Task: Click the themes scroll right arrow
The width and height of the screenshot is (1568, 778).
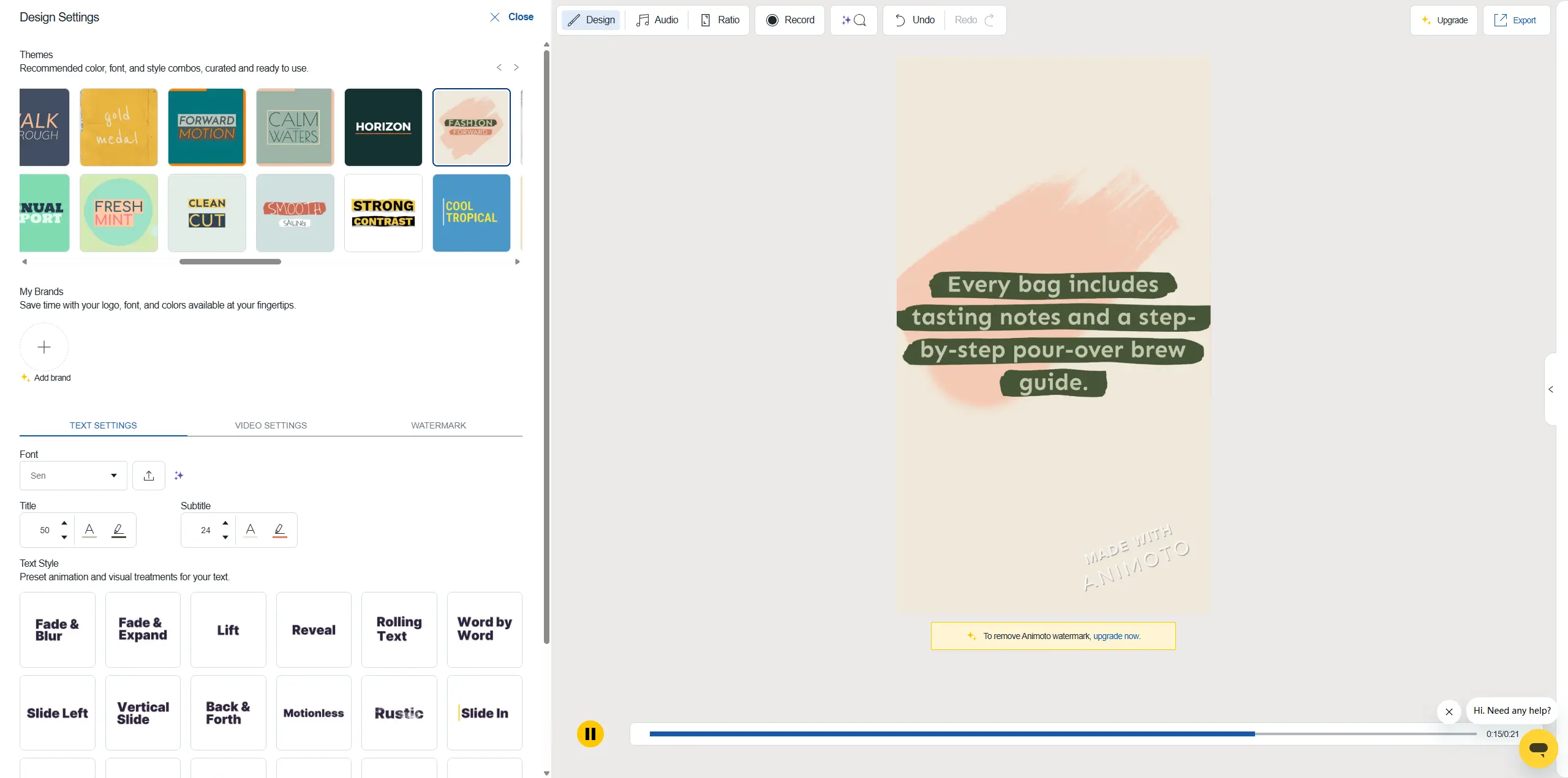Action: [x=518, y=261]
